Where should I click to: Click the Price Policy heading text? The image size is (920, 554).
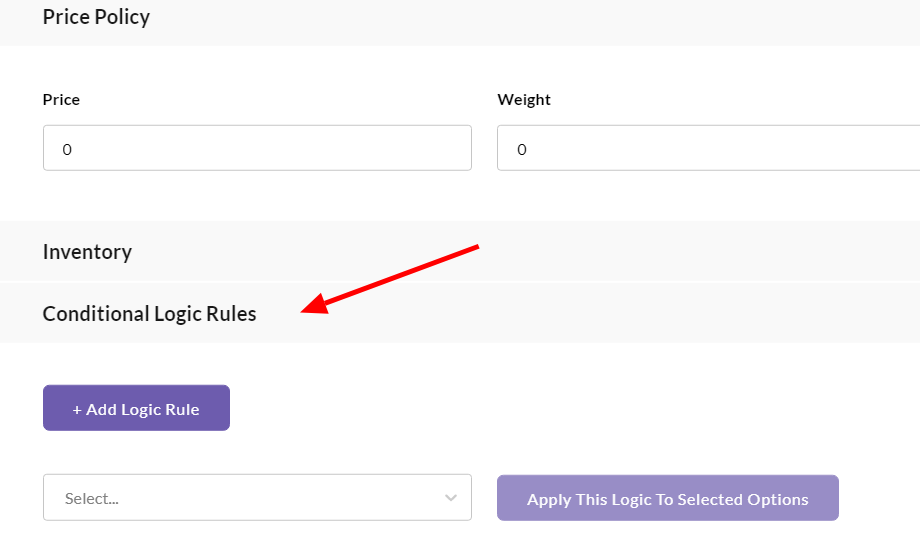[x=96, y=17]
